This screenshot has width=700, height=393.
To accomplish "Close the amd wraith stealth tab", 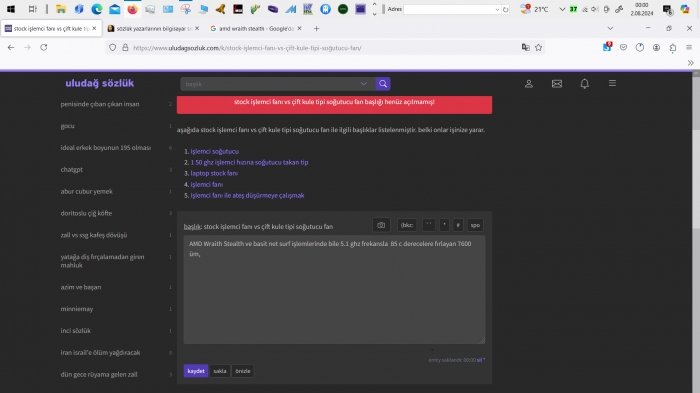I will (x=299, y=28).
